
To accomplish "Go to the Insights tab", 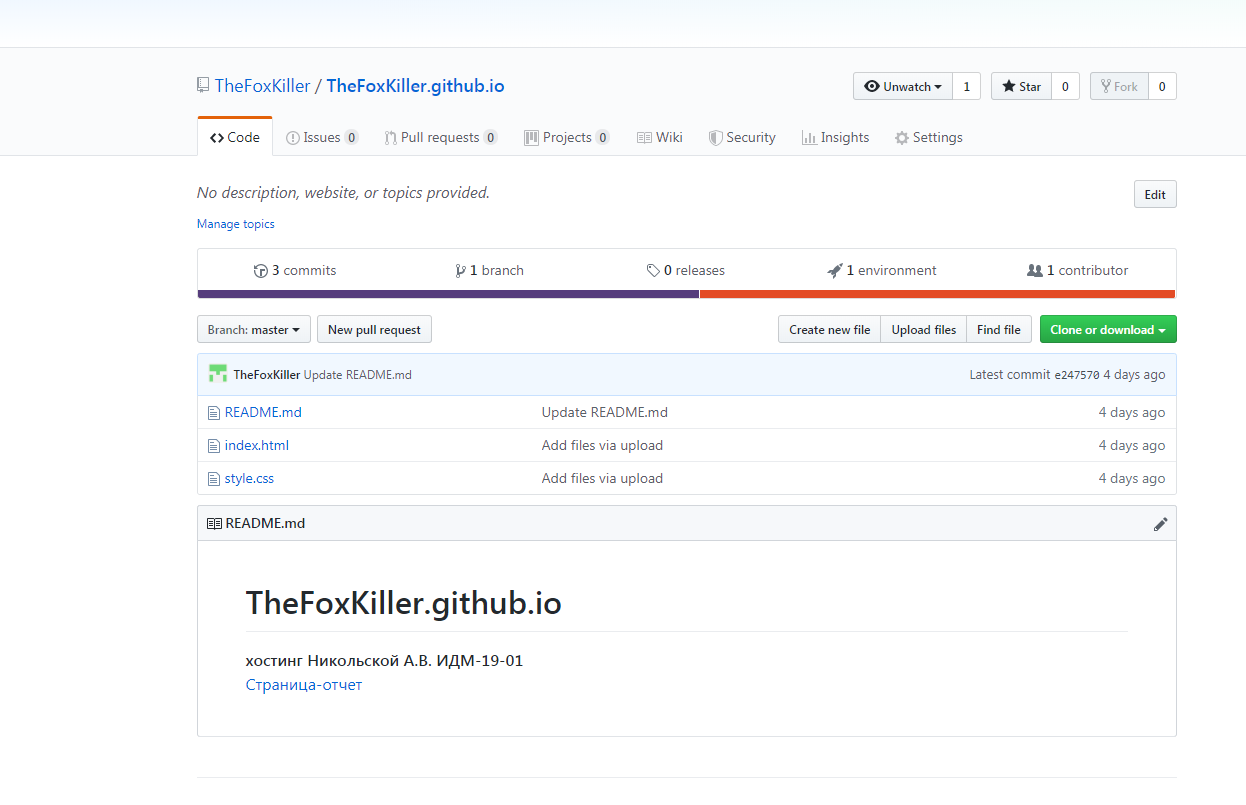I will click(x=835, y=138).
